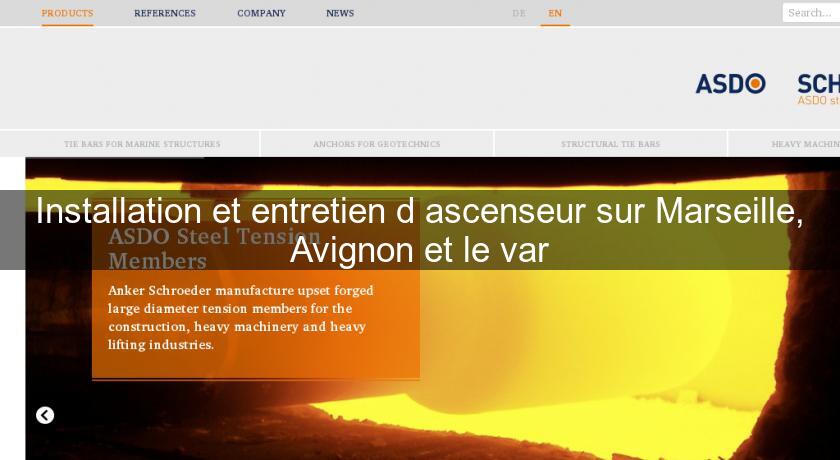Viewport: 840px width, 460px height.
Task: Go to previous slide with left arrow
Action: [x=45, y=415]
